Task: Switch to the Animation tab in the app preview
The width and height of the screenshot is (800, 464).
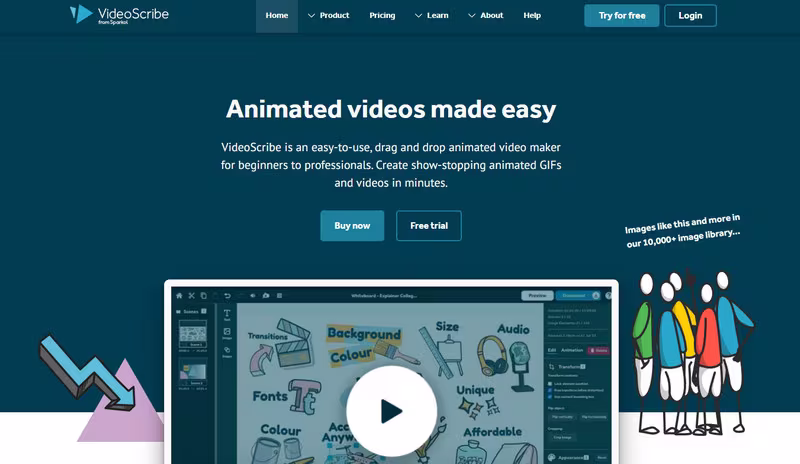Action: (x=572, y=350)
